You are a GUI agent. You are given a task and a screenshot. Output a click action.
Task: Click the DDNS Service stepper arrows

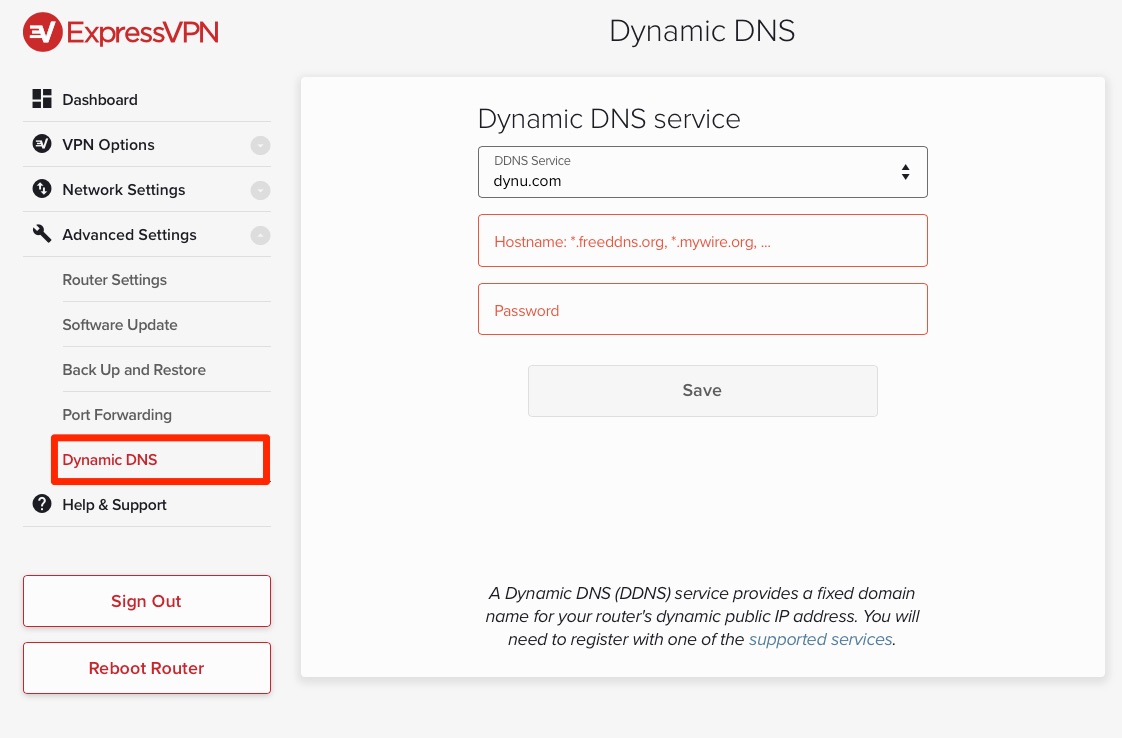tap(905, 172)
